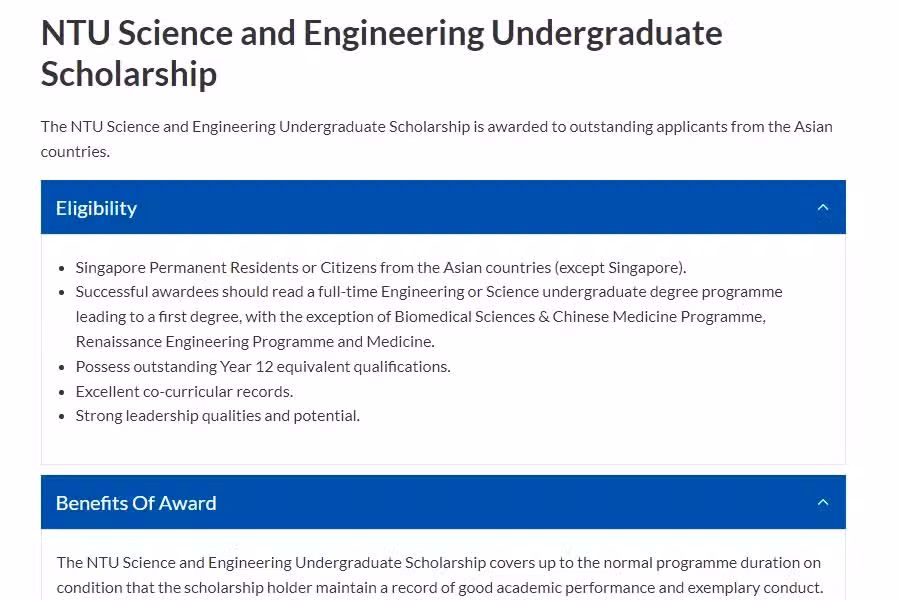900x600 pixels.
Task: Select the Singapore Permanent Residents bullet text
Action: pos(381,268)
